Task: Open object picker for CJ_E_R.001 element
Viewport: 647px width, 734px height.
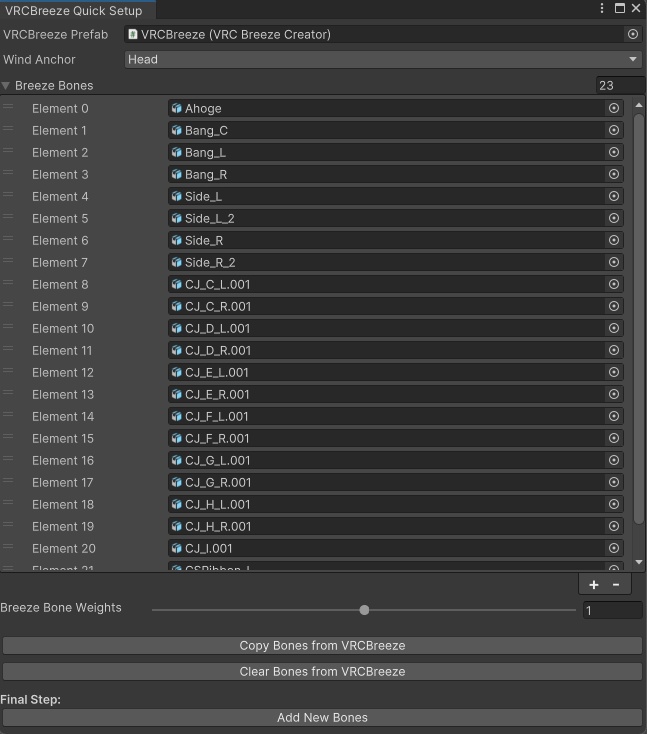Action: 614,394
